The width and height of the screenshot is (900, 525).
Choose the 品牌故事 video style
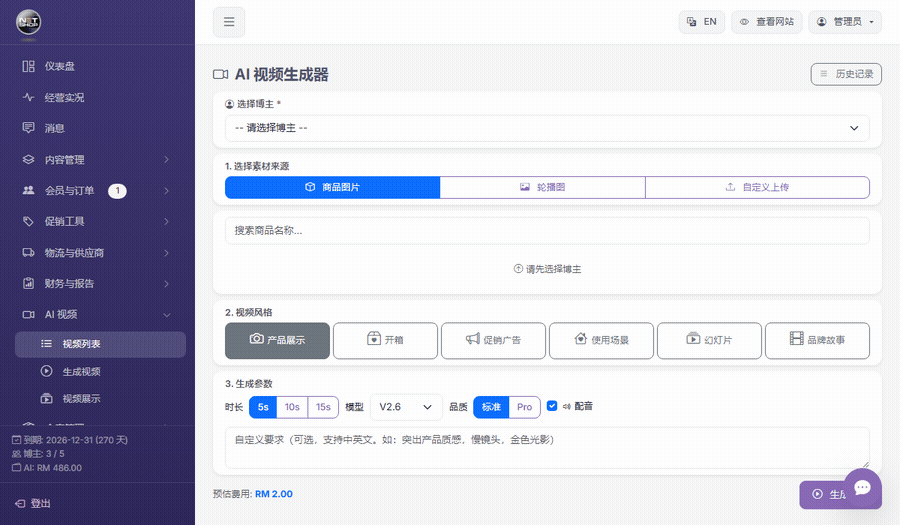point(817,340)
